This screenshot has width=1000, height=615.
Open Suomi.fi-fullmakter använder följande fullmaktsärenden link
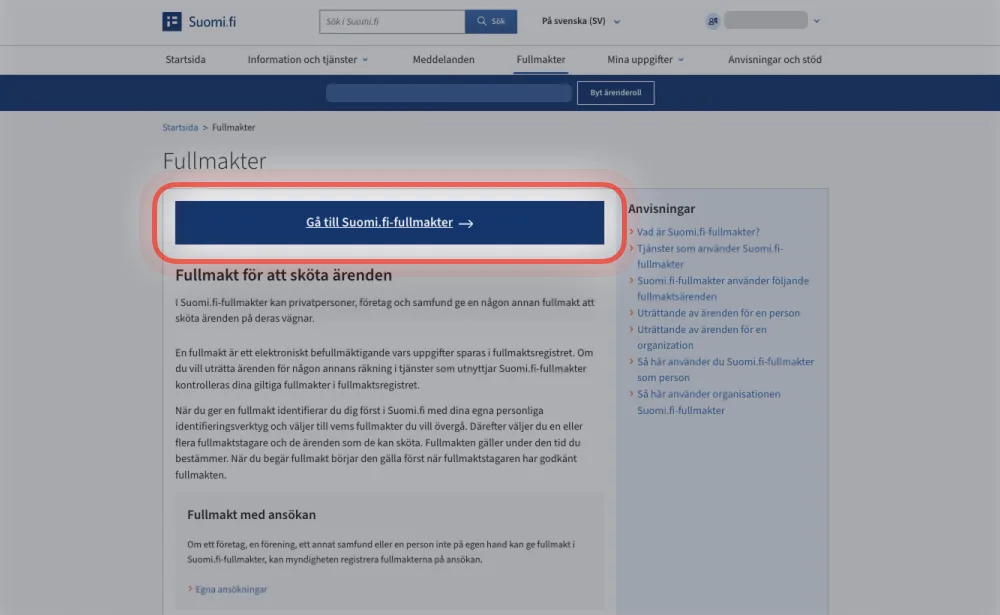[x=723, y=288]
